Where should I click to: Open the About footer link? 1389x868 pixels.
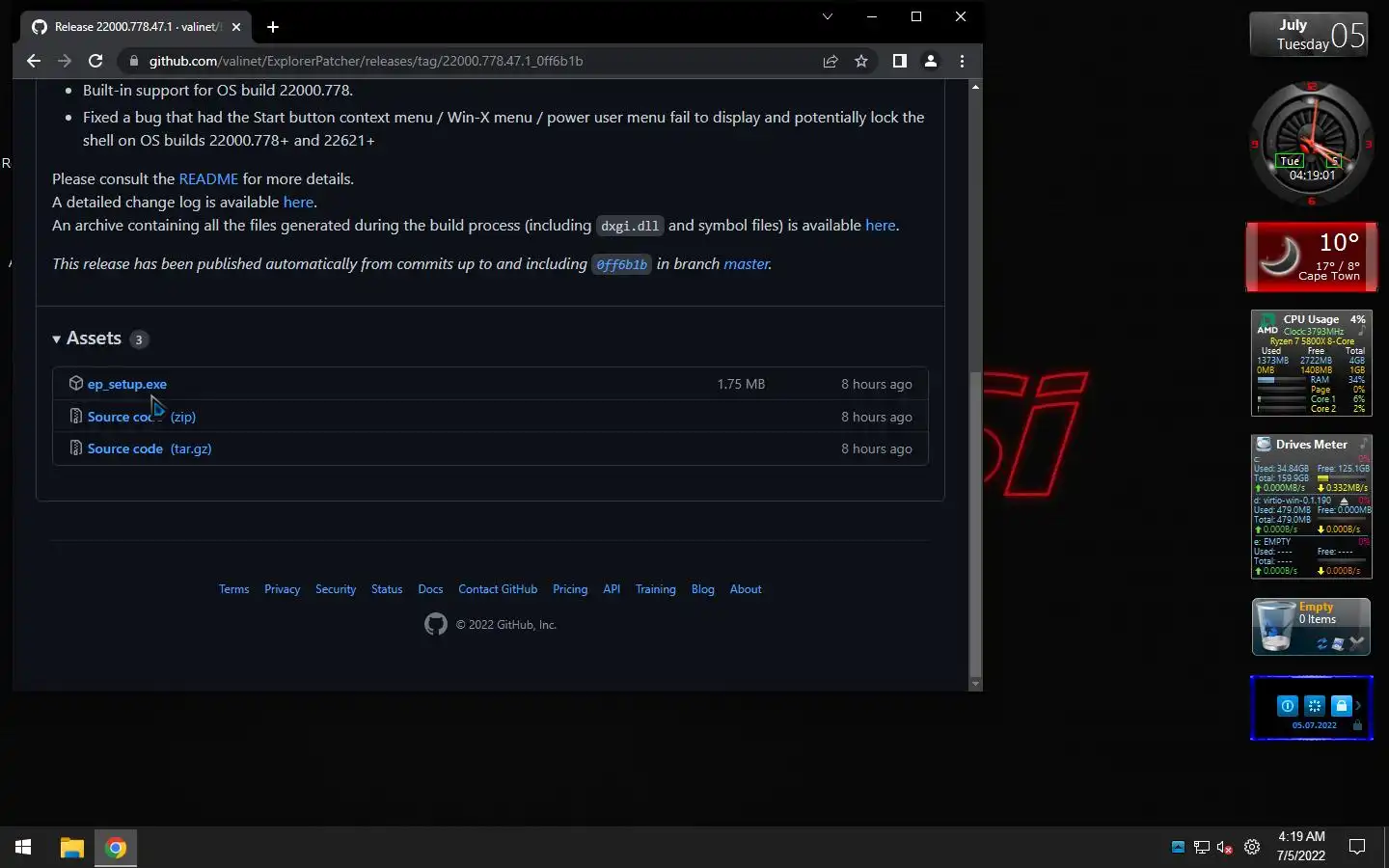pyautogui.click(x=746, y=589)
